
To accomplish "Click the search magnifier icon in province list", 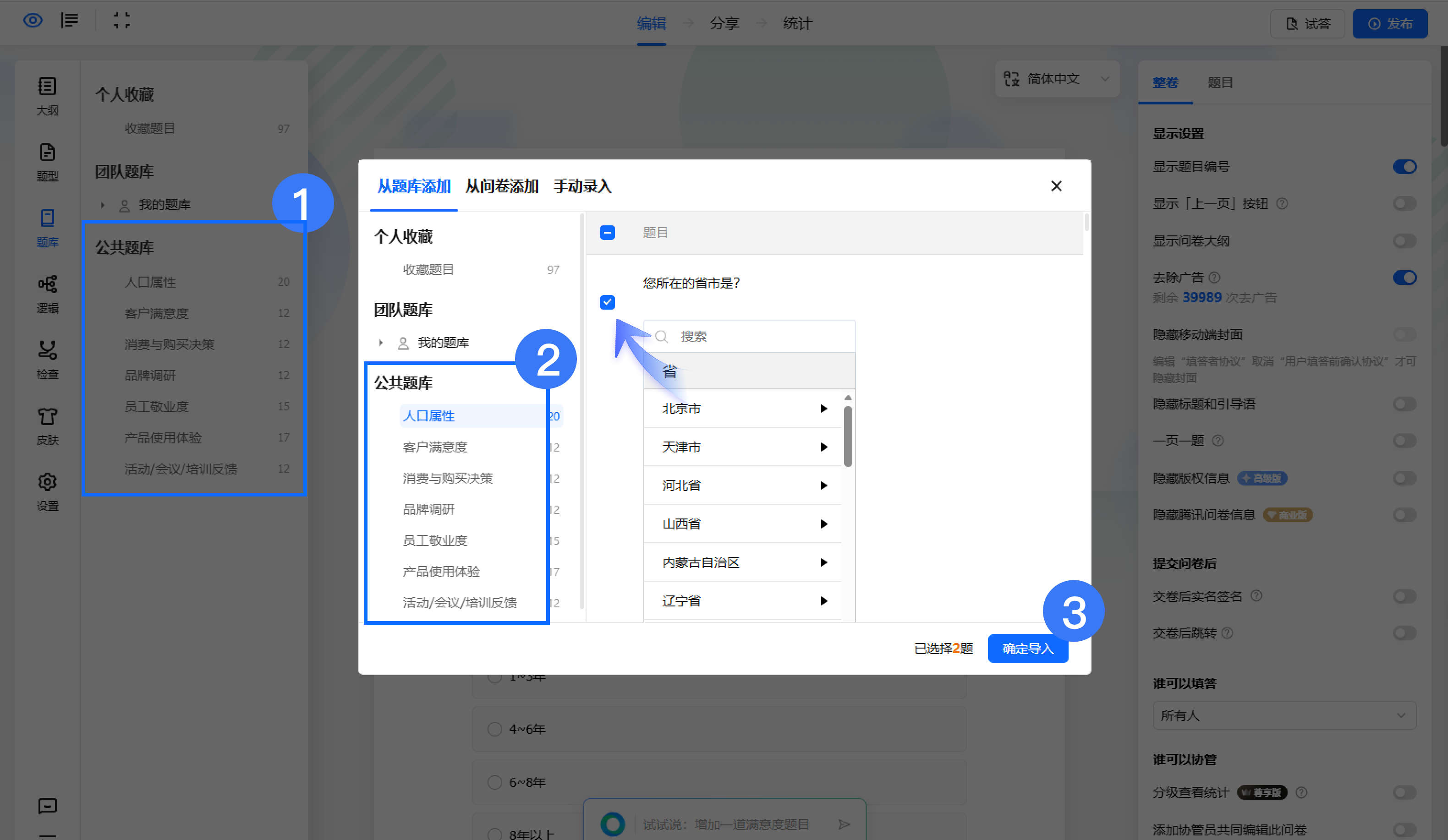I will click(661, 337).
